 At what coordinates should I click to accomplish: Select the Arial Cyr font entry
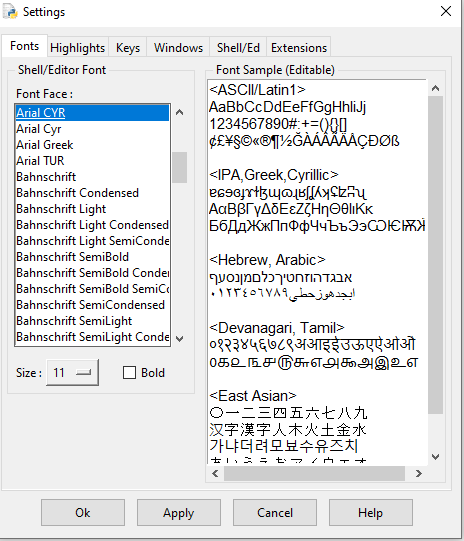(92, 129)
